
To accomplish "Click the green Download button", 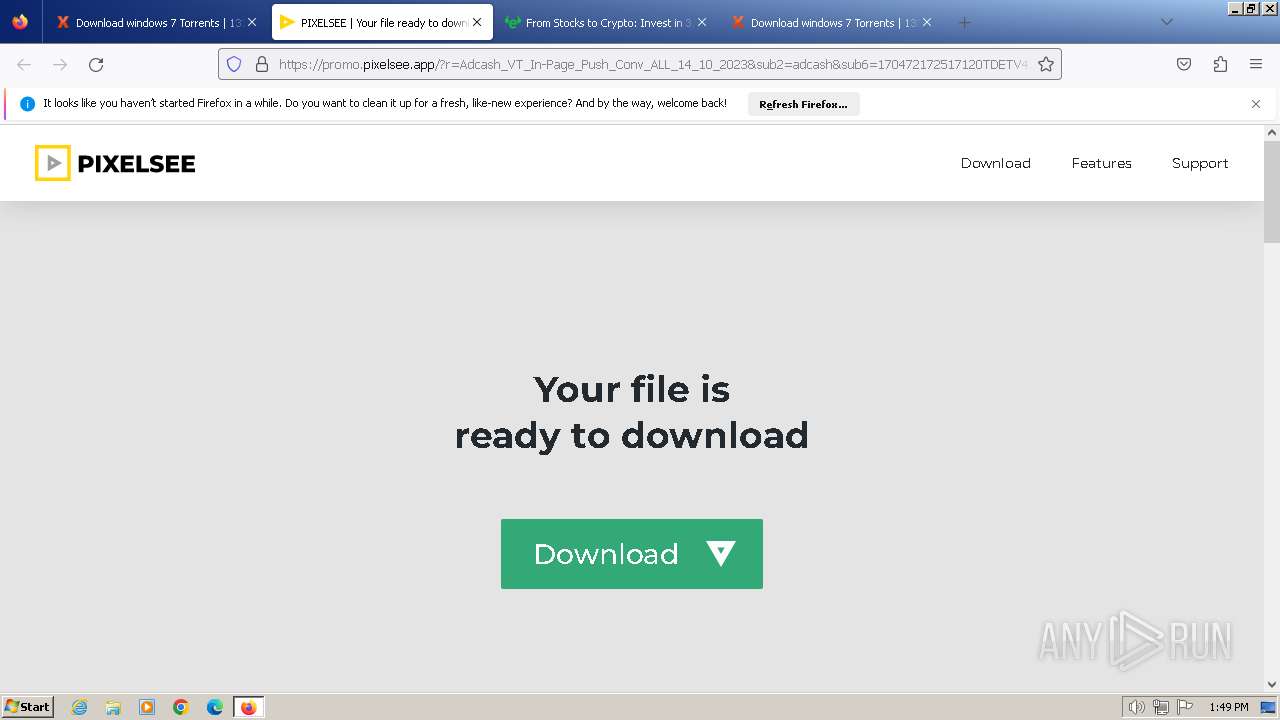I will pyautogui.click(x=632, y=554).
